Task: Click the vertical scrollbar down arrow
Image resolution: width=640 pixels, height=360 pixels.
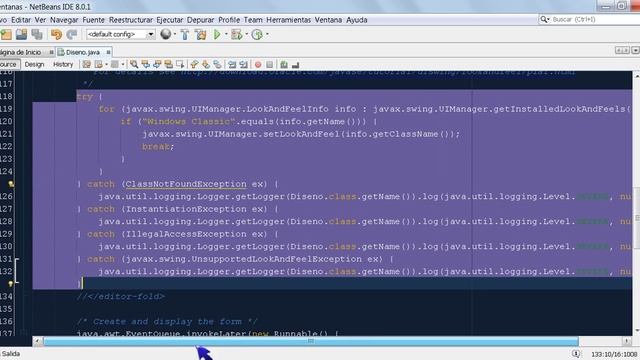Action: (x=637, y=330)
